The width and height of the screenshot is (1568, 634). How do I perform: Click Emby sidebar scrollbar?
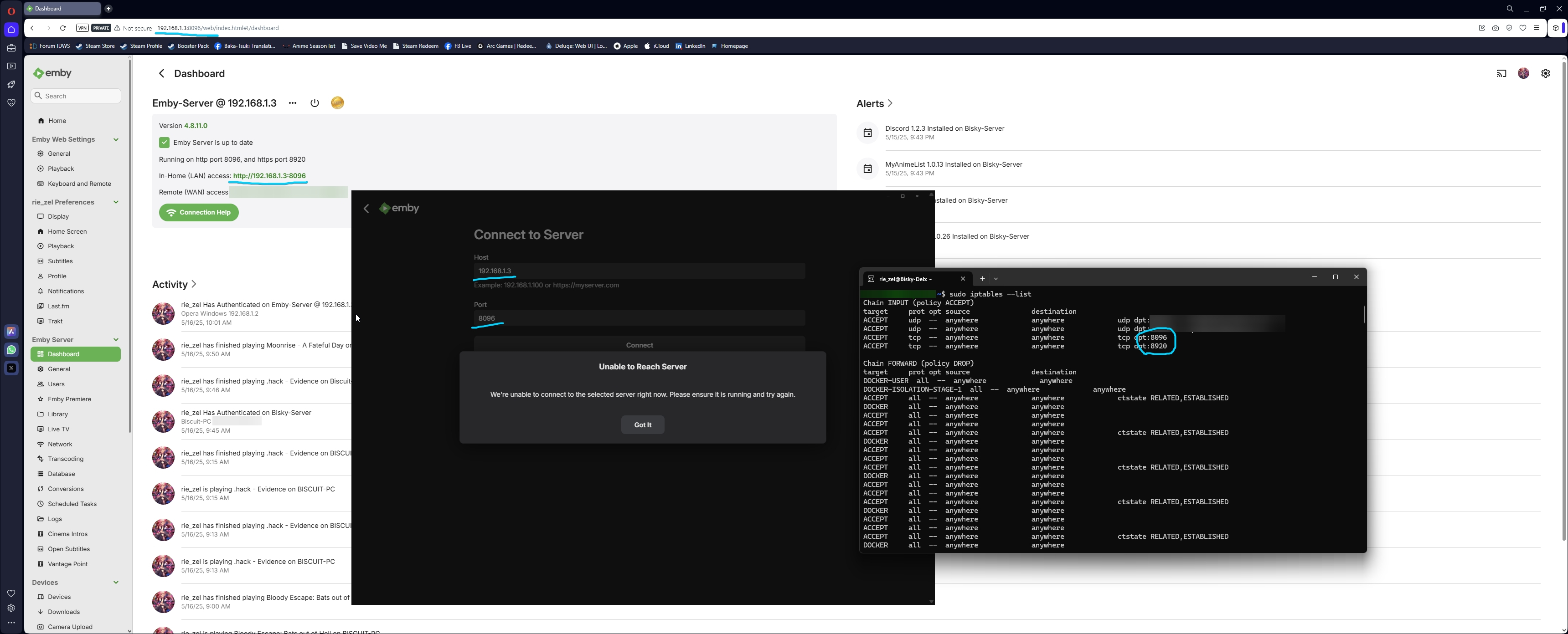point(129,246)
